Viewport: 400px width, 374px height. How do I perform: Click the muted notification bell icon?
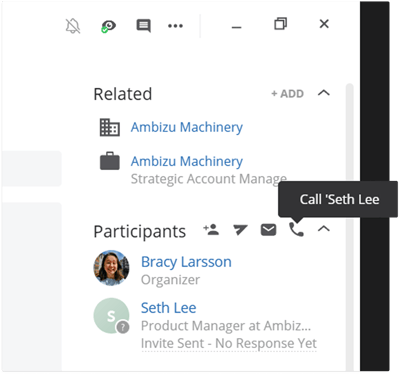73,26
